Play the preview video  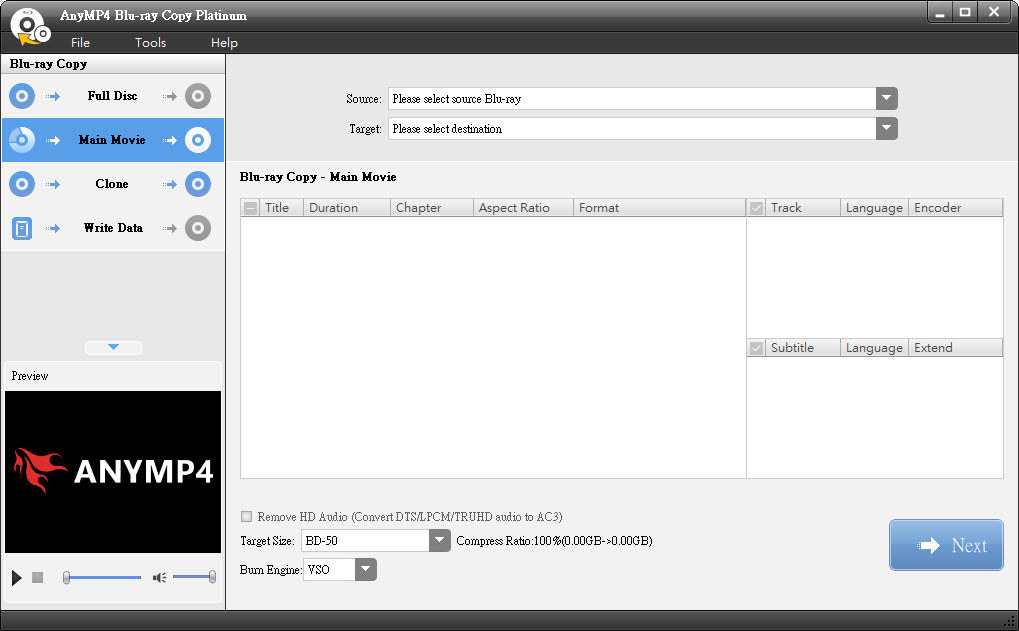(x=16, y=577)
